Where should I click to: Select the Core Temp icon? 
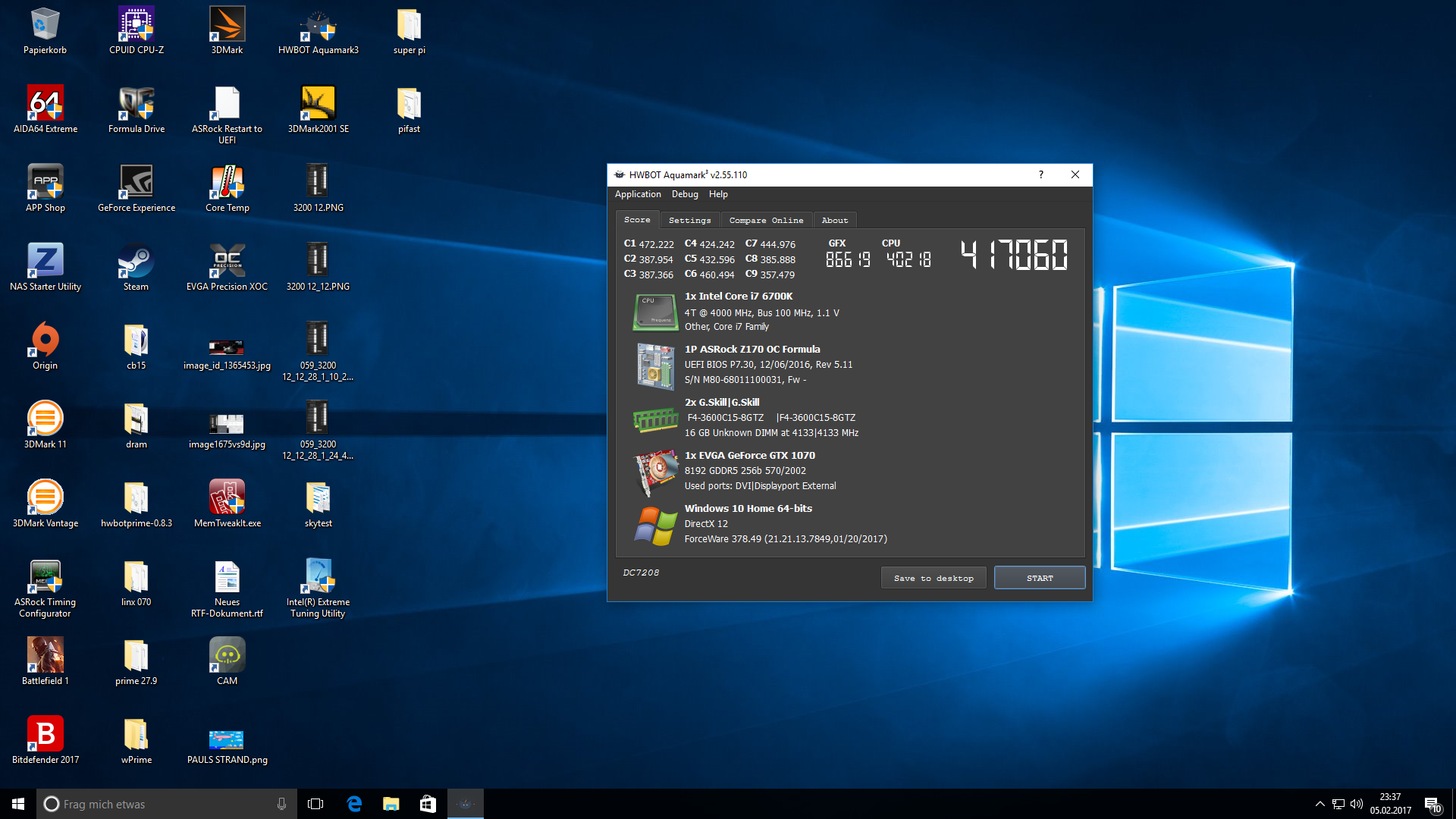click(227, 189)
